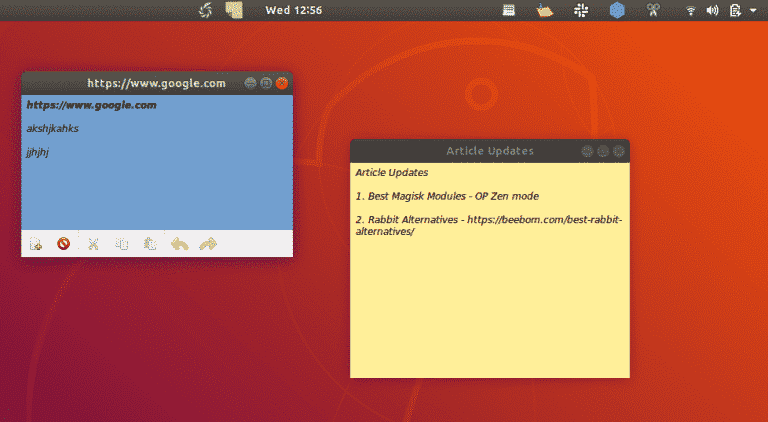Expand the system menu dropdown arrow

(753, 10)
